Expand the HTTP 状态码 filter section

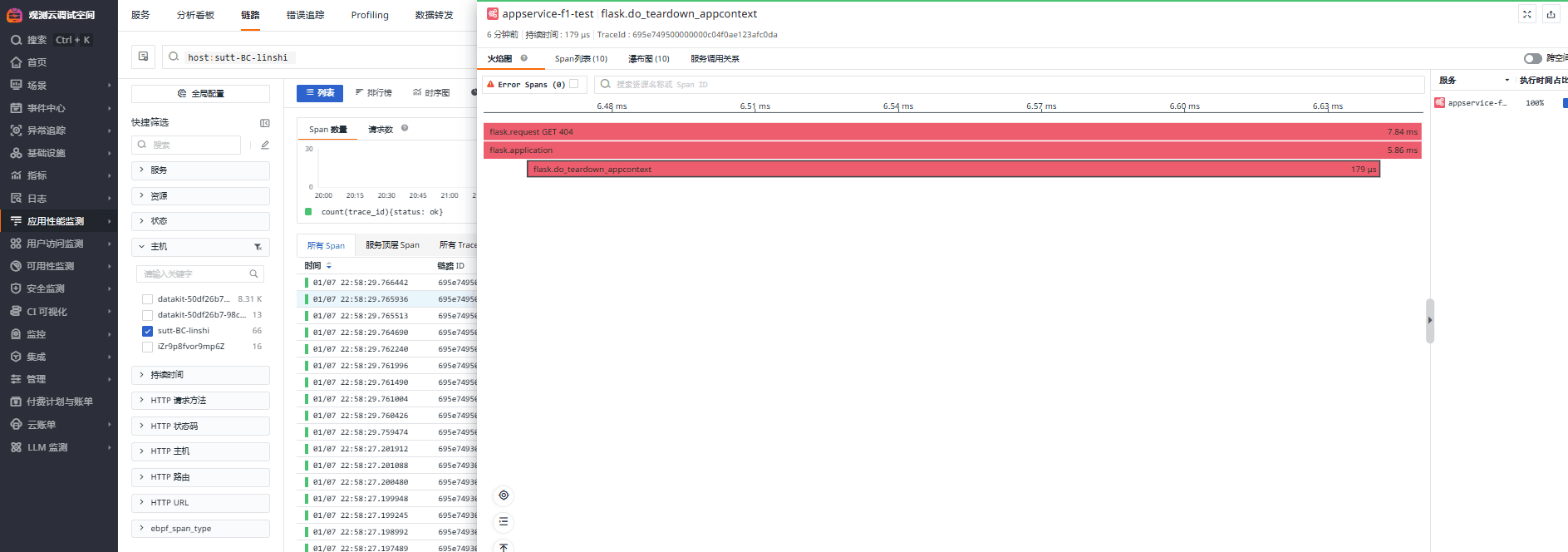coord(200,426)
